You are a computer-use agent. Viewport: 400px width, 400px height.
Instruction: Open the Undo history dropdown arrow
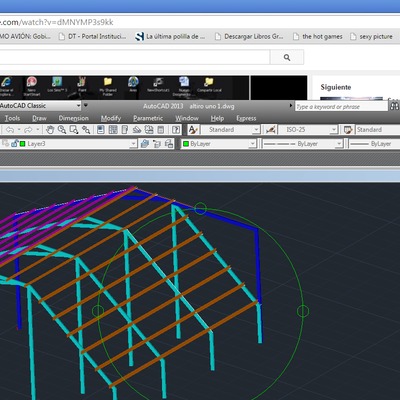(x=19, y=130)
